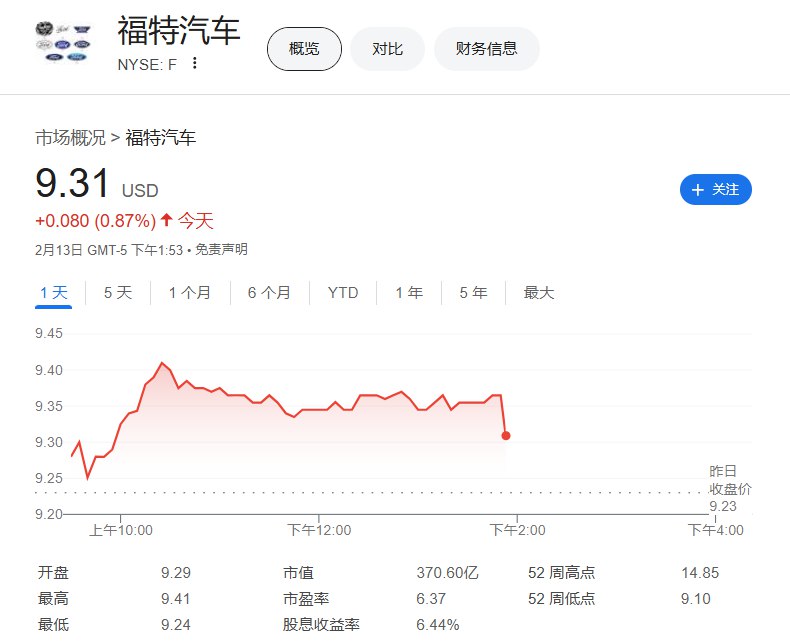790x641 pixels.
Task: Switch the chart to 1 个月
Action: pyautogui.click(x=189, y=293)
